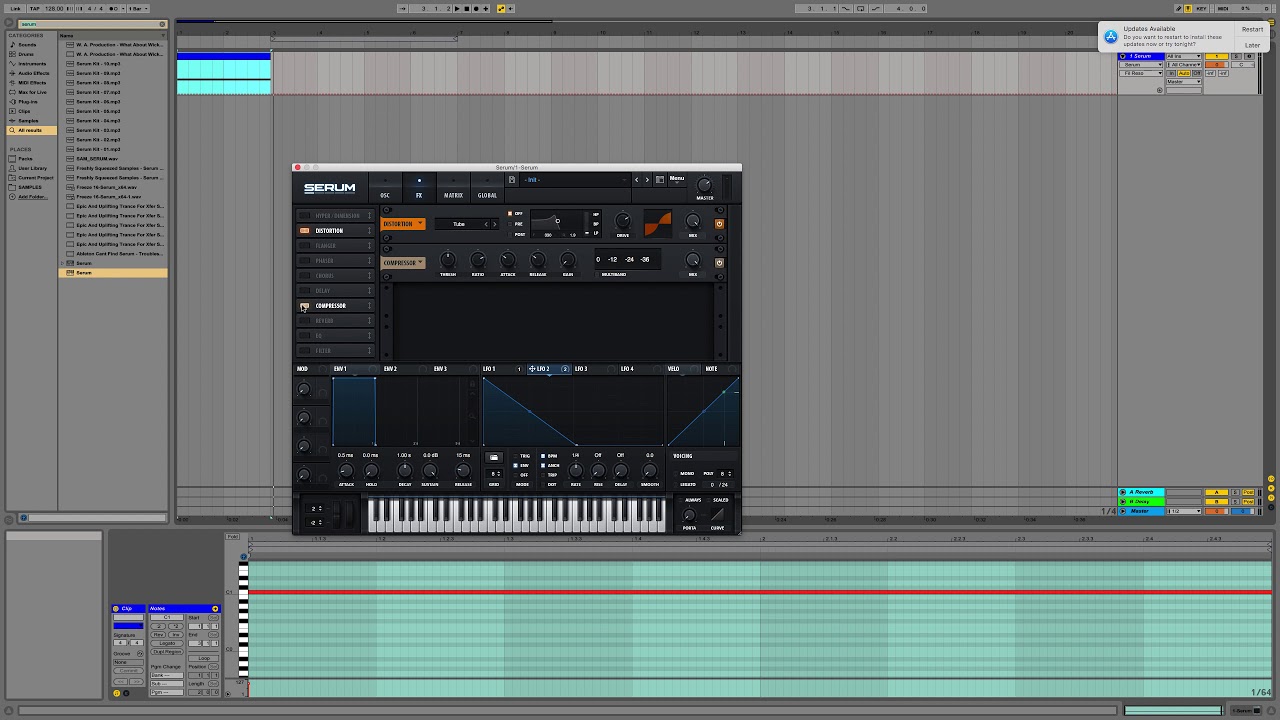Open the LFO shape folder icon

tap(494, 457)
